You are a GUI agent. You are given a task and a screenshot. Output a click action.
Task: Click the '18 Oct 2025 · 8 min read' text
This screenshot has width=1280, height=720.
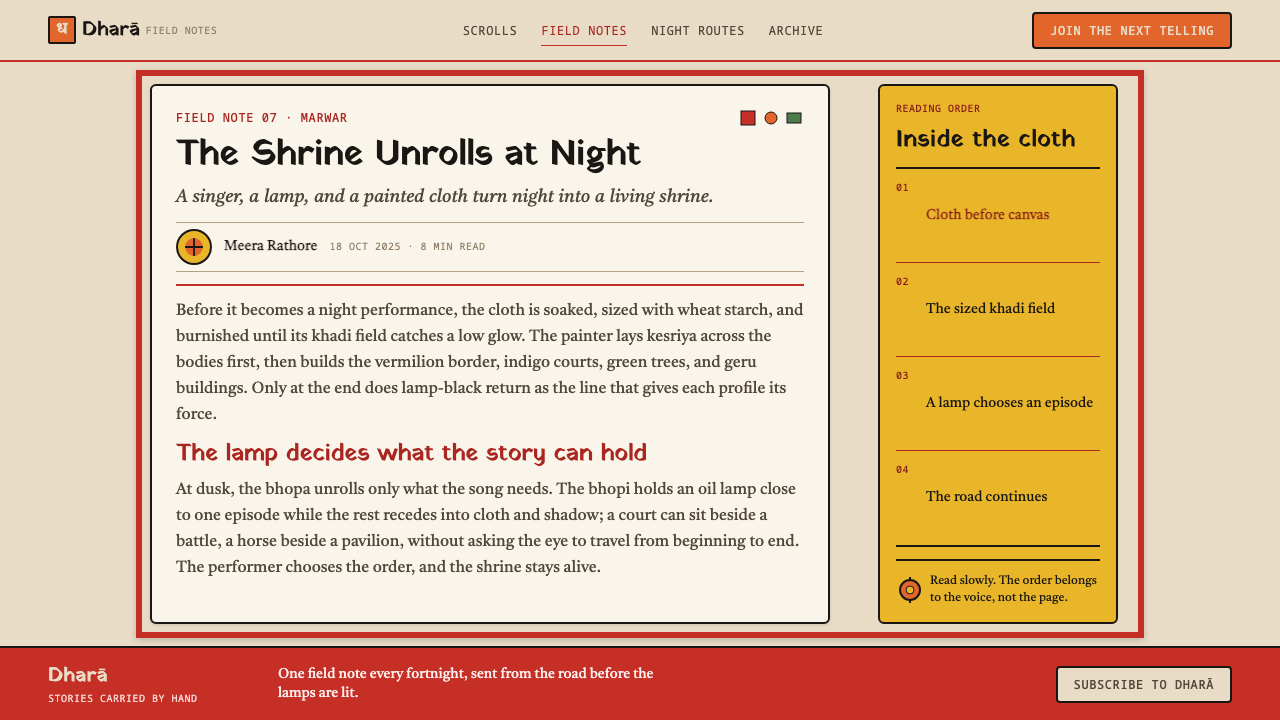(x=407, y=247)
